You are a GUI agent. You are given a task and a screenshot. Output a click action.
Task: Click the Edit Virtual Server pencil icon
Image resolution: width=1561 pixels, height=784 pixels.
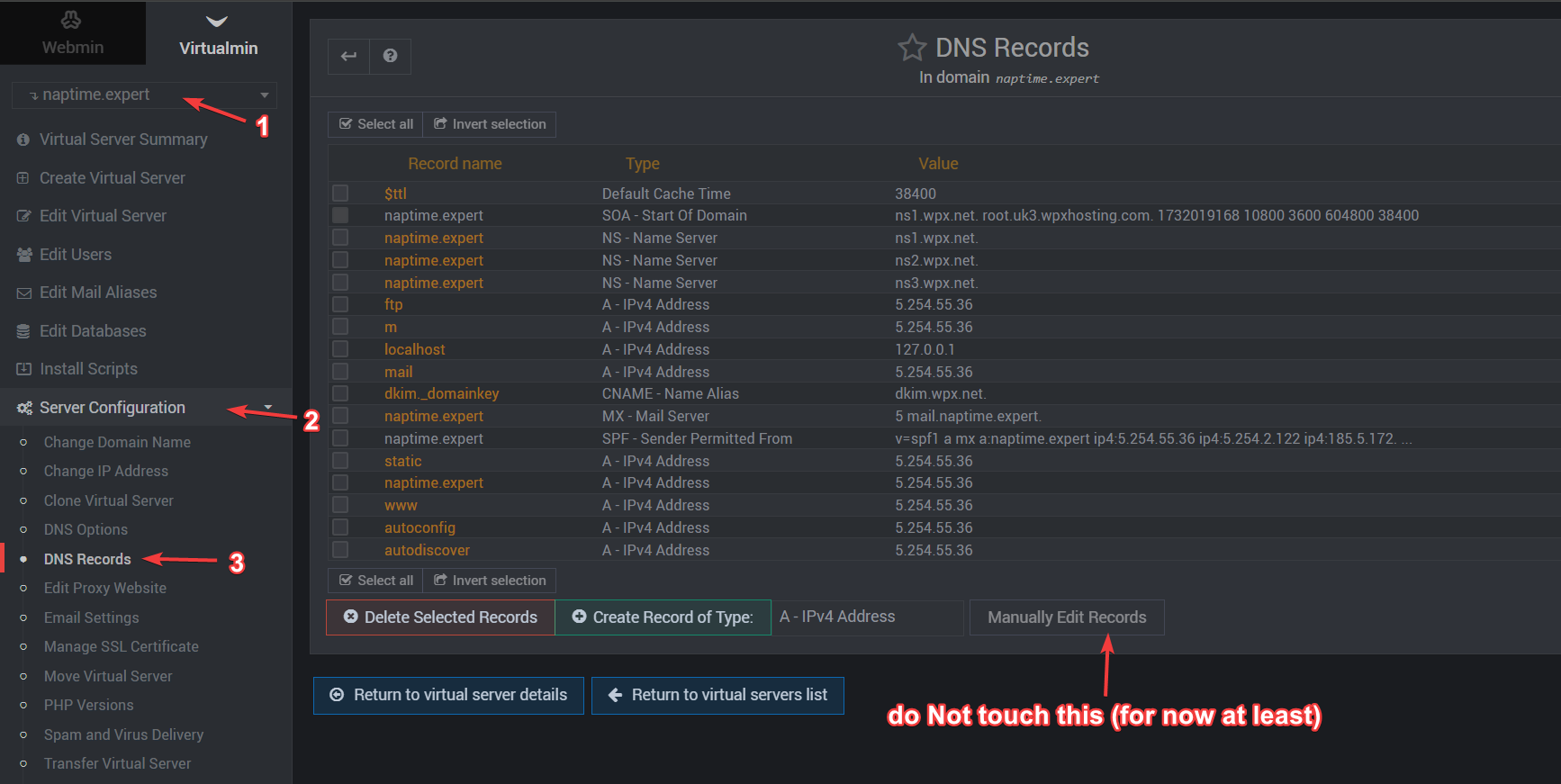click(23, 216)
